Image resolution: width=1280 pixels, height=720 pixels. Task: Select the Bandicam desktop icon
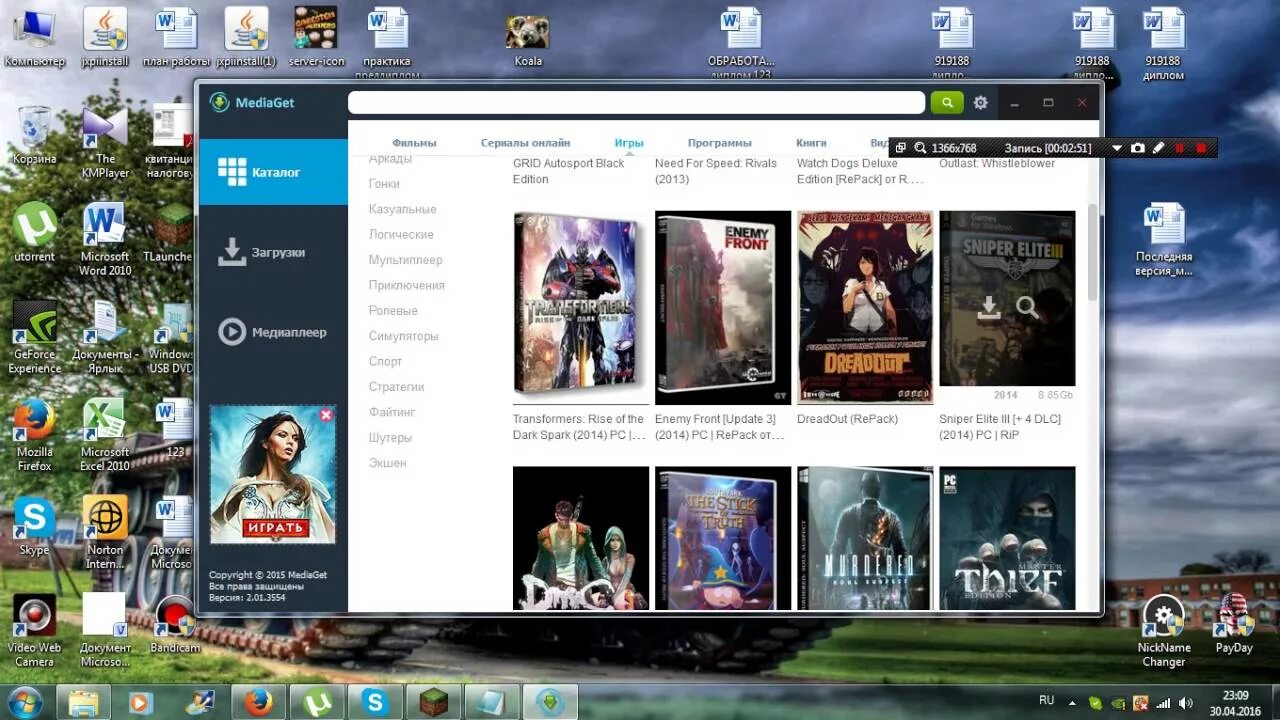coord(174,626)
